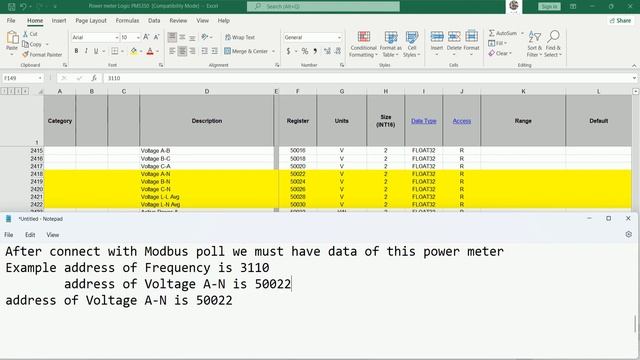Viewport: 640px width, 360px height.
Task: Switch to Page Layout tab
Action: pyautogui.click(x=91, y=20)
